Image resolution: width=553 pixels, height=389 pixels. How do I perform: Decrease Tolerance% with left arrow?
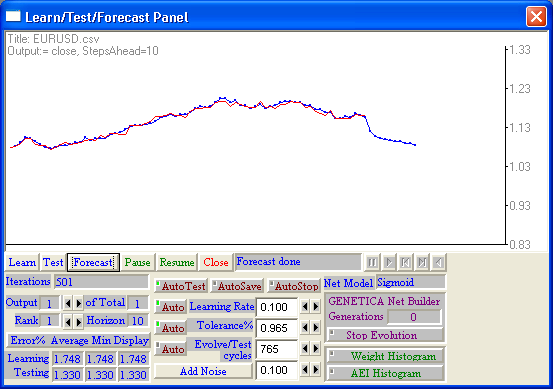click(x=305, y=328)
